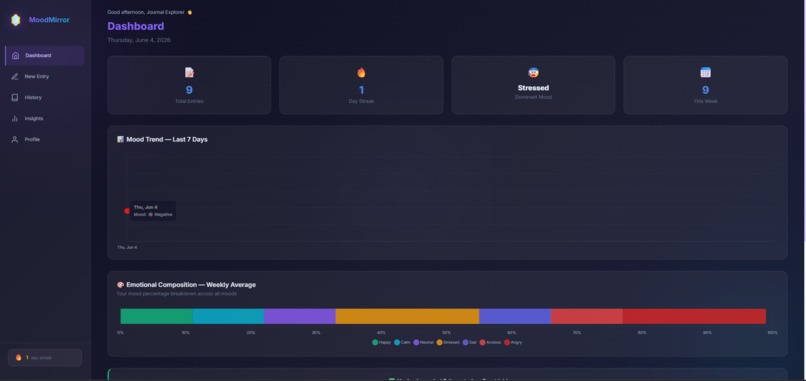Click the date Thursday, June 4, 2026
This screenshot has width=806, height=381.
[x=139, y=40]
